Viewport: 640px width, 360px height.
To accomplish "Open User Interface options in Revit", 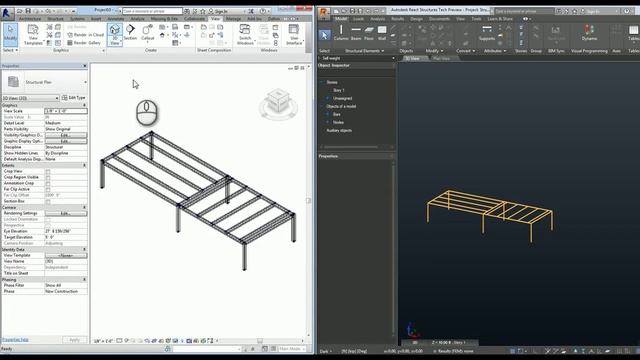I will coord(294,34).
